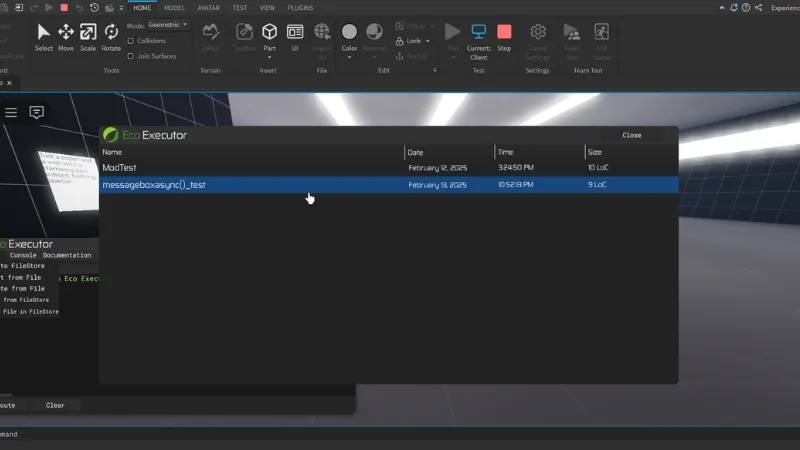Click the Color circle icon
Image resolution: width=800 pixels, height=450 pixels.
(x=349, y=32)
